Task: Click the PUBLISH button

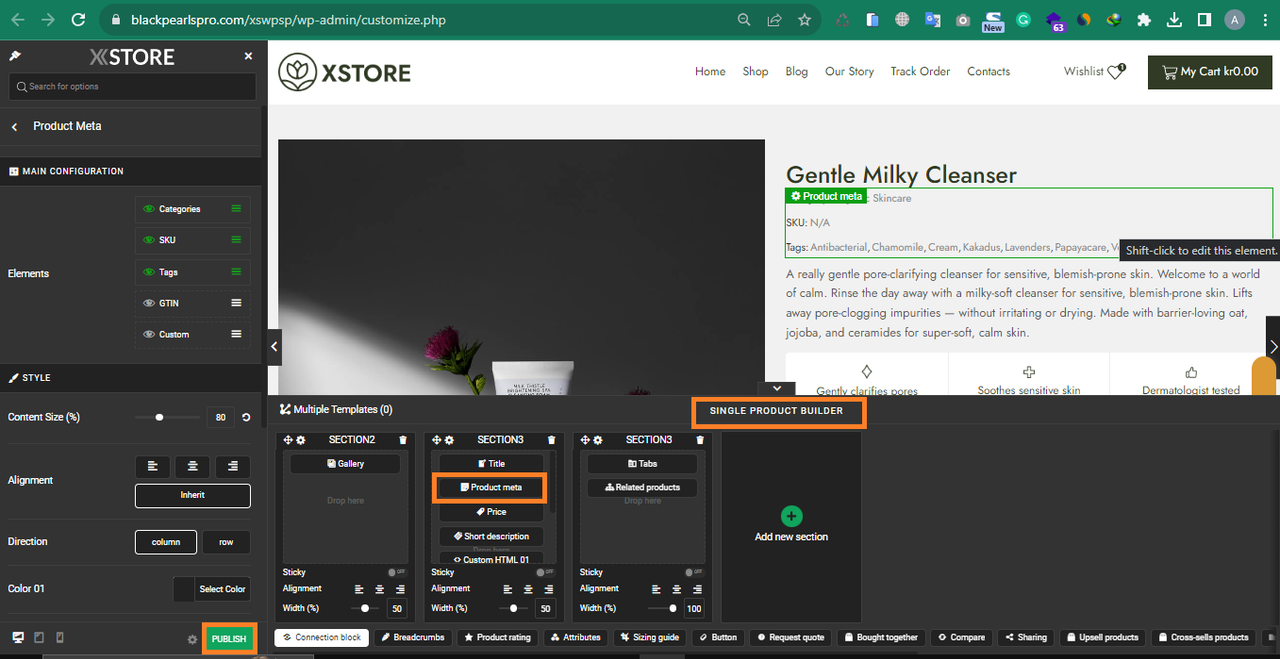Action: 229,639
